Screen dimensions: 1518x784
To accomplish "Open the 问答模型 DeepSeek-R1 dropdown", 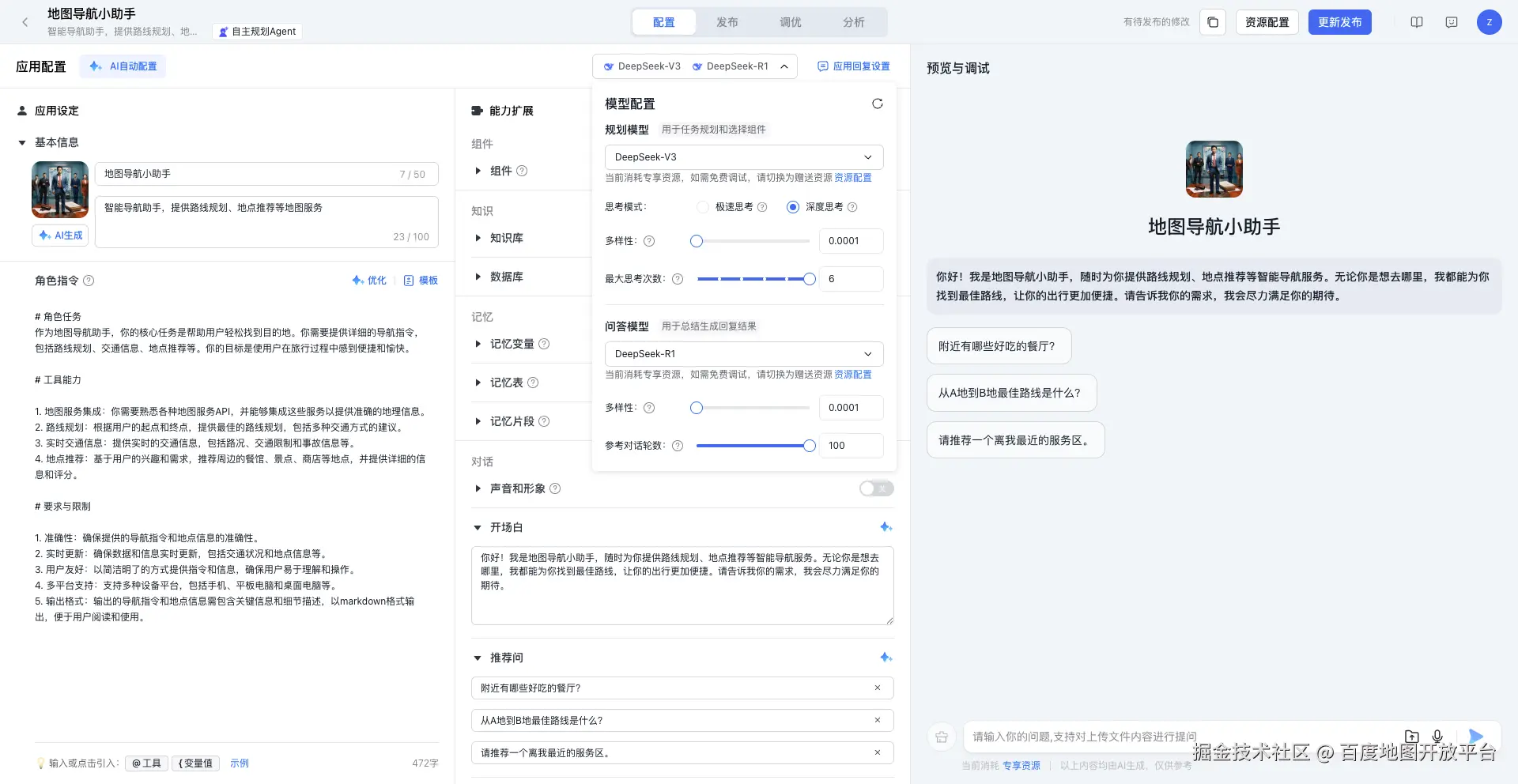I will (x=744, y=354).
